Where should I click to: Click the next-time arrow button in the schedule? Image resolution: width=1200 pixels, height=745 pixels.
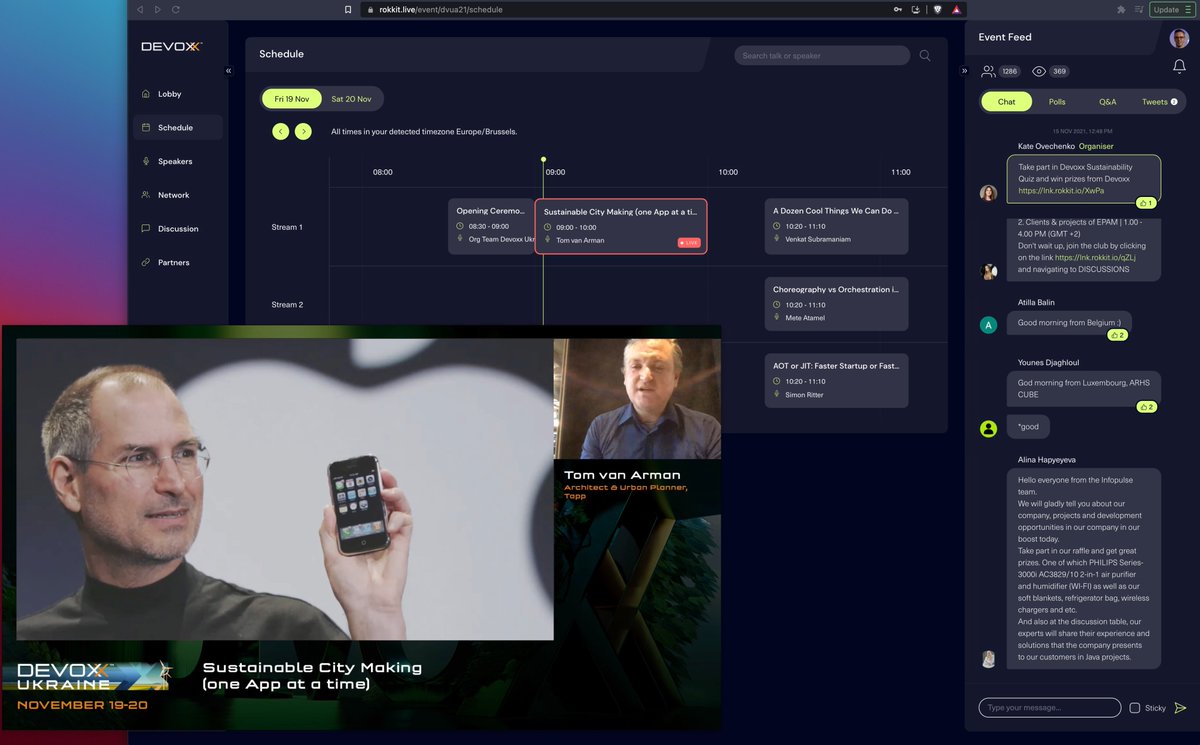tap(303, 131)
